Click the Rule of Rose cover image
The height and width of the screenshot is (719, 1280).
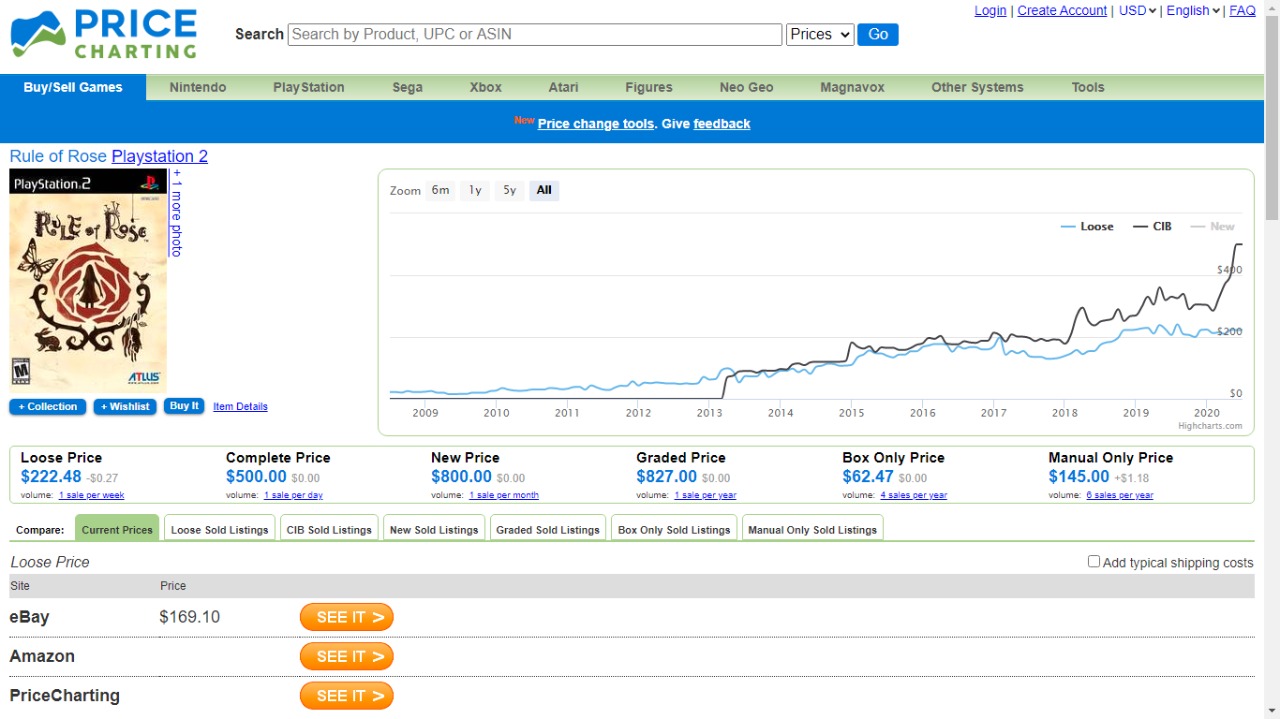click(88, 280)
